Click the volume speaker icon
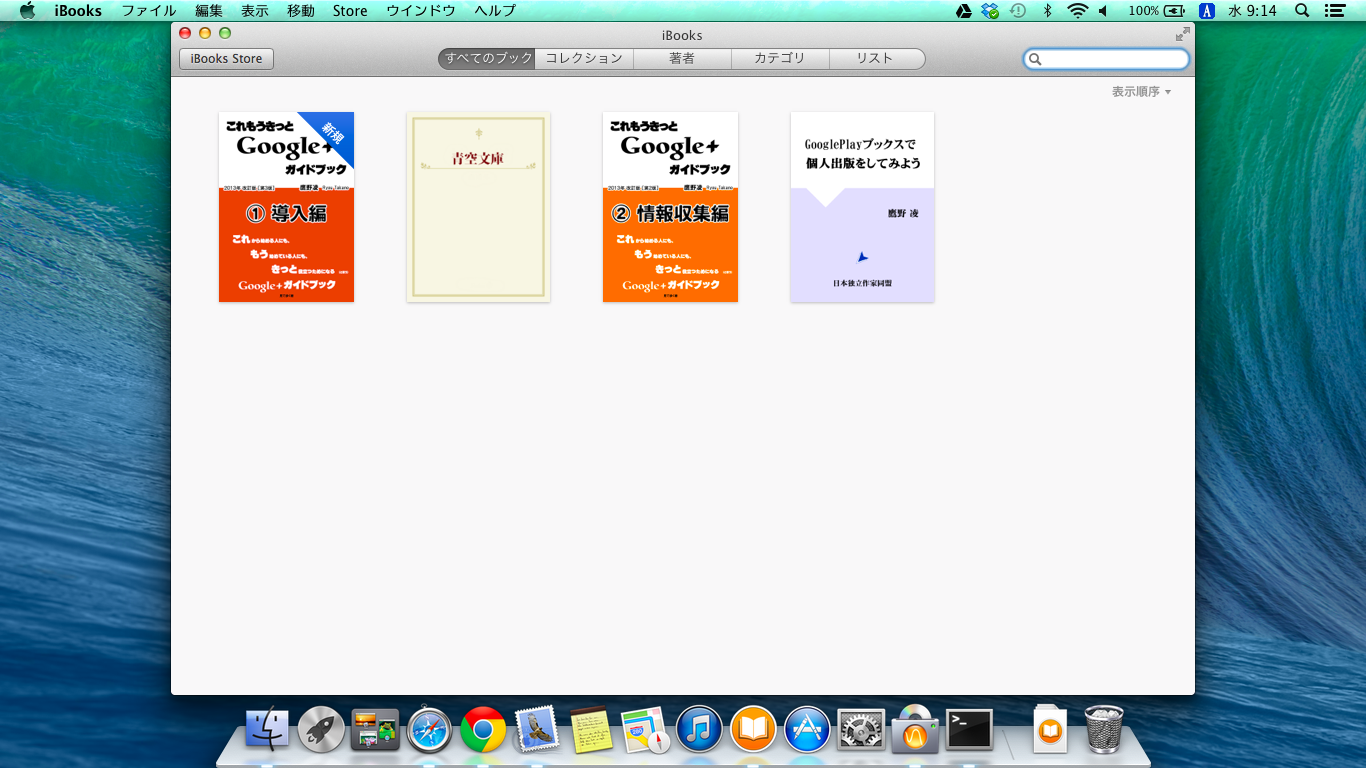 click(1104, 11)
